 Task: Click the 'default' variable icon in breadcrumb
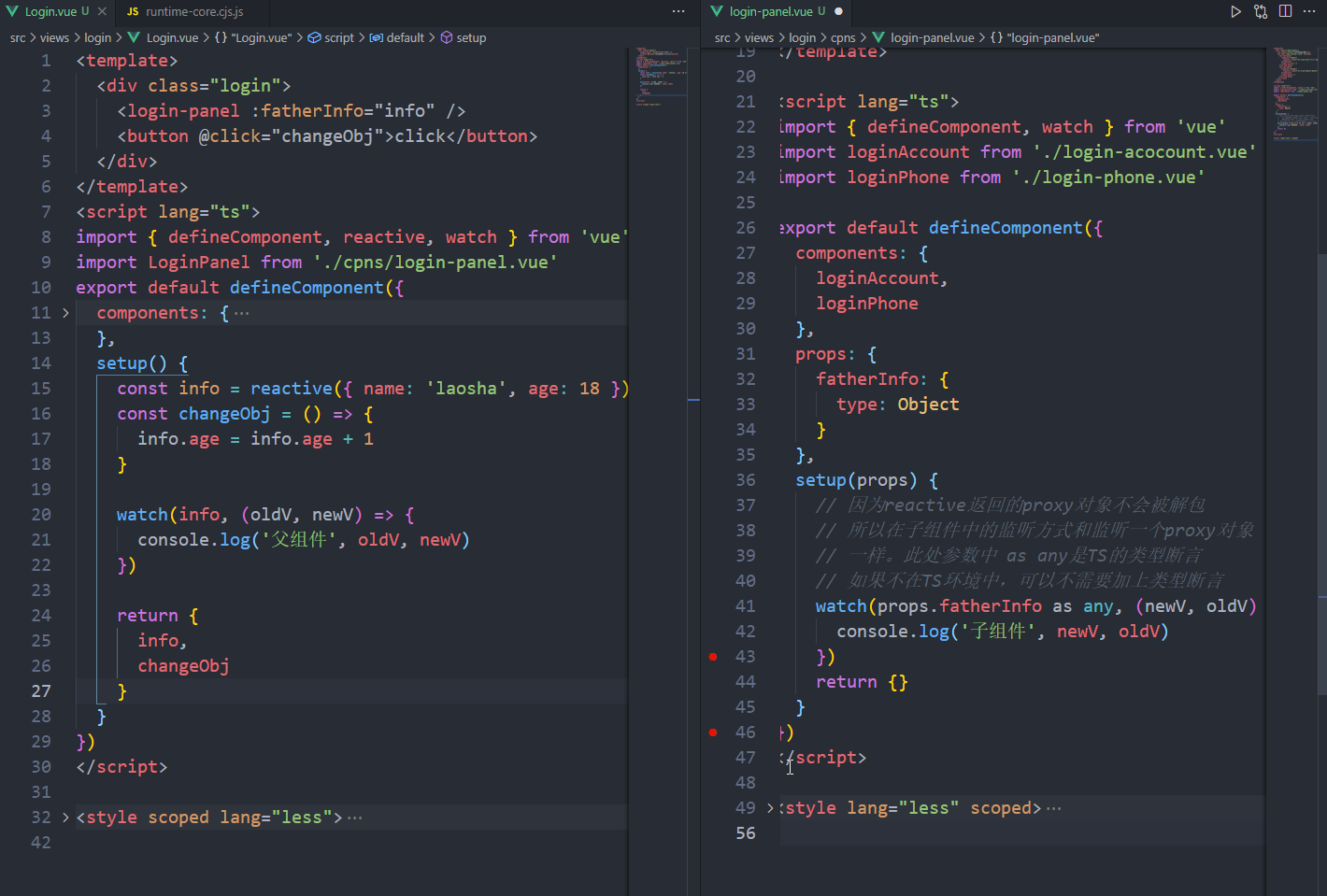coord(376,38)
